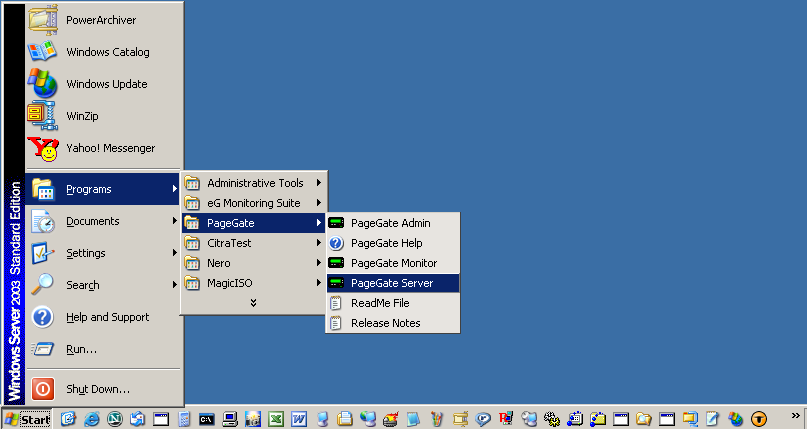
Task: Click the speech bubble taskbar icon
Action: point(483,419)
